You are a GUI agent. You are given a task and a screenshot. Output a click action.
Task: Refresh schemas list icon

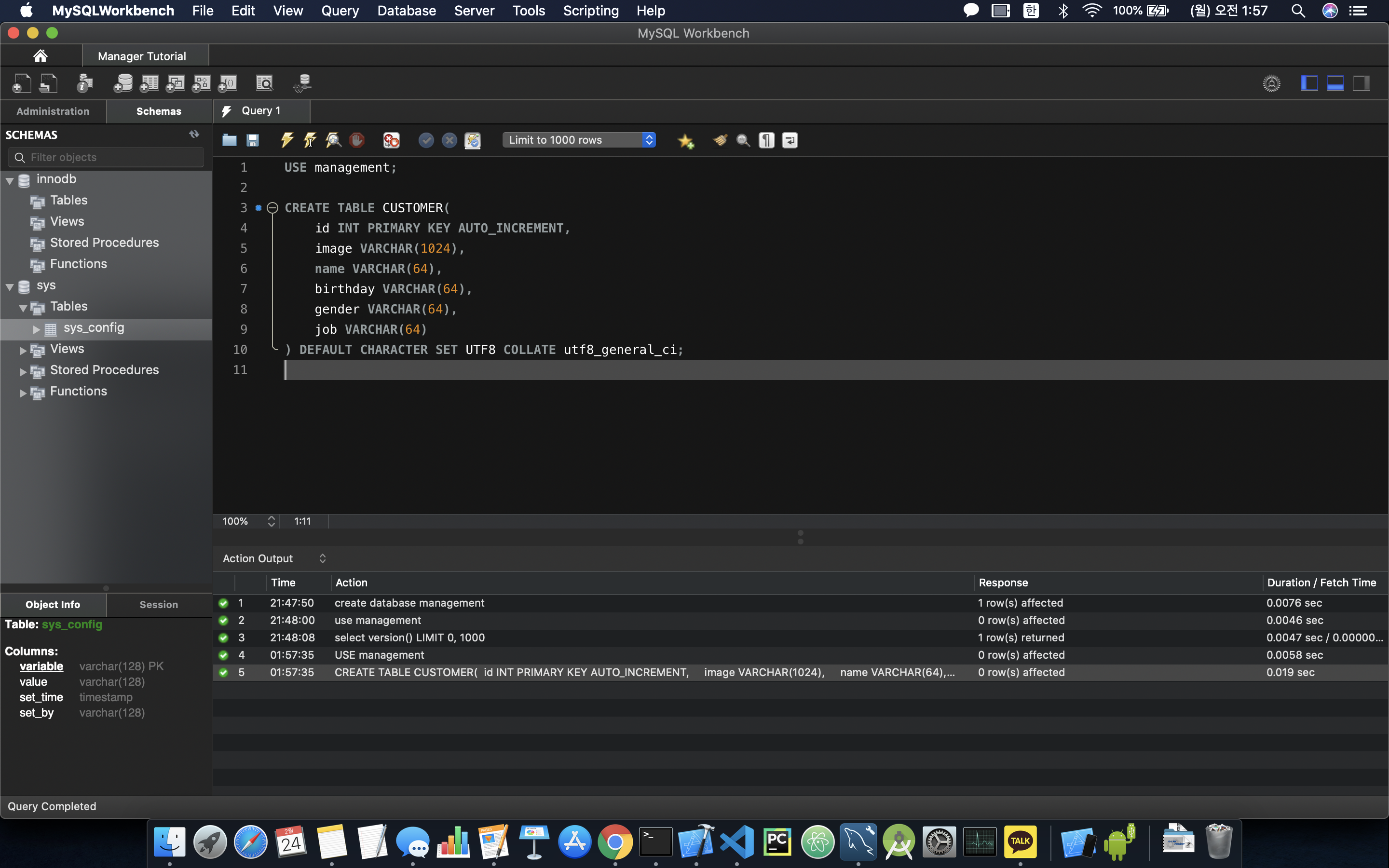(x=194, y=135)
